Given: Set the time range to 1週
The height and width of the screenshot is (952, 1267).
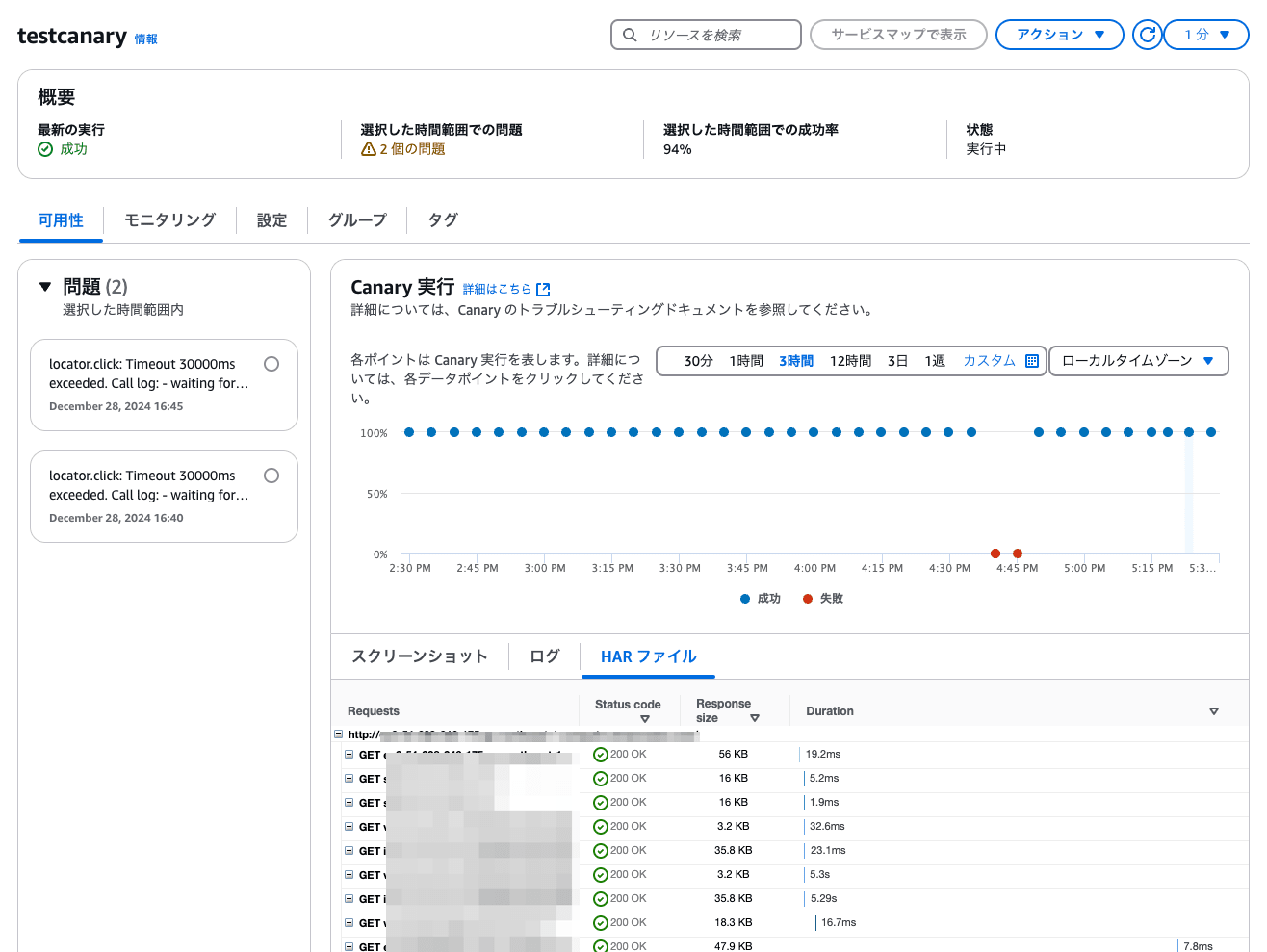Looking at the screenshot, I should click(935, 361).
